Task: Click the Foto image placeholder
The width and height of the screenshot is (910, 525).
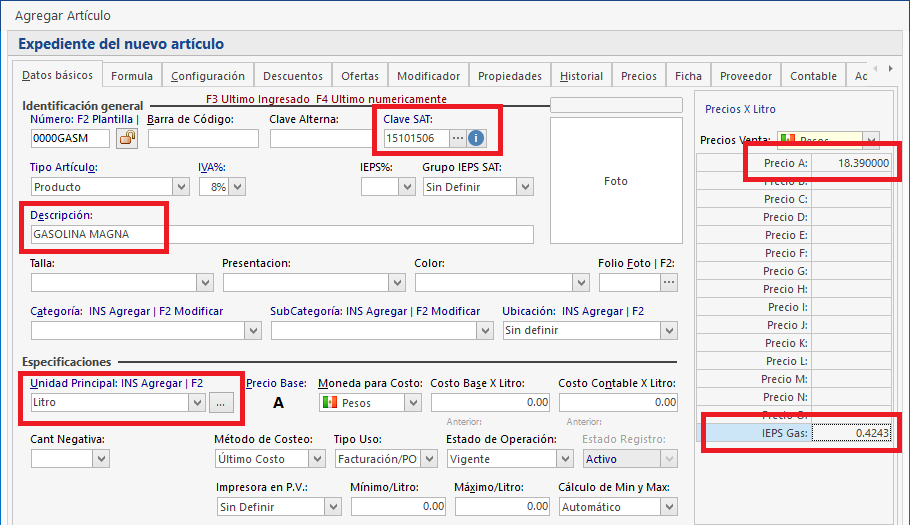Action: point(615,181)
